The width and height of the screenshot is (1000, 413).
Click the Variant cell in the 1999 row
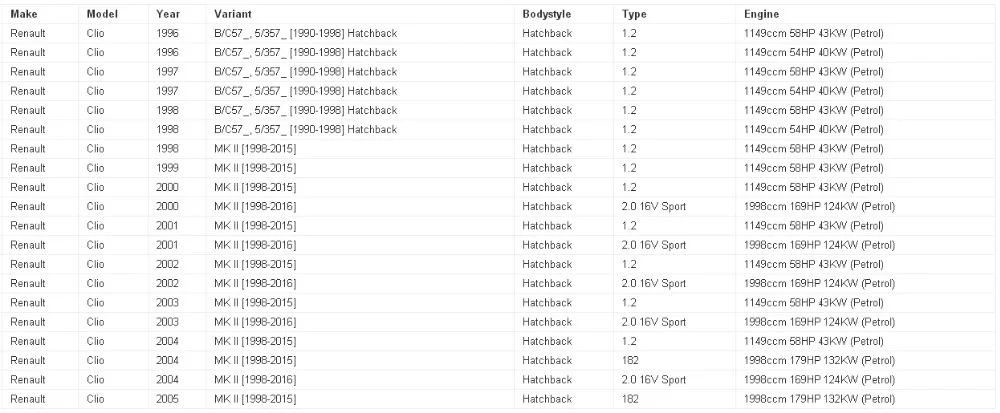tap(255, 168)
